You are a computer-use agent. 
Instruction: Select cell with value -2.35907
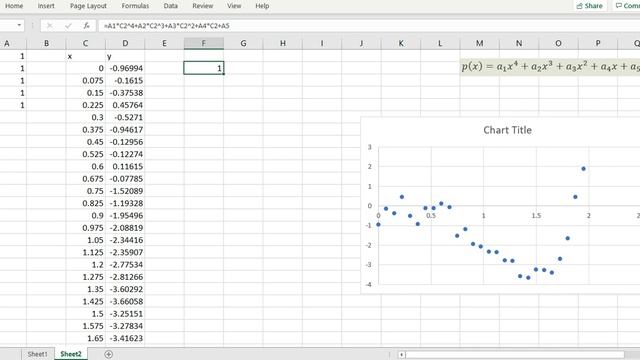[x=125, y=252]
